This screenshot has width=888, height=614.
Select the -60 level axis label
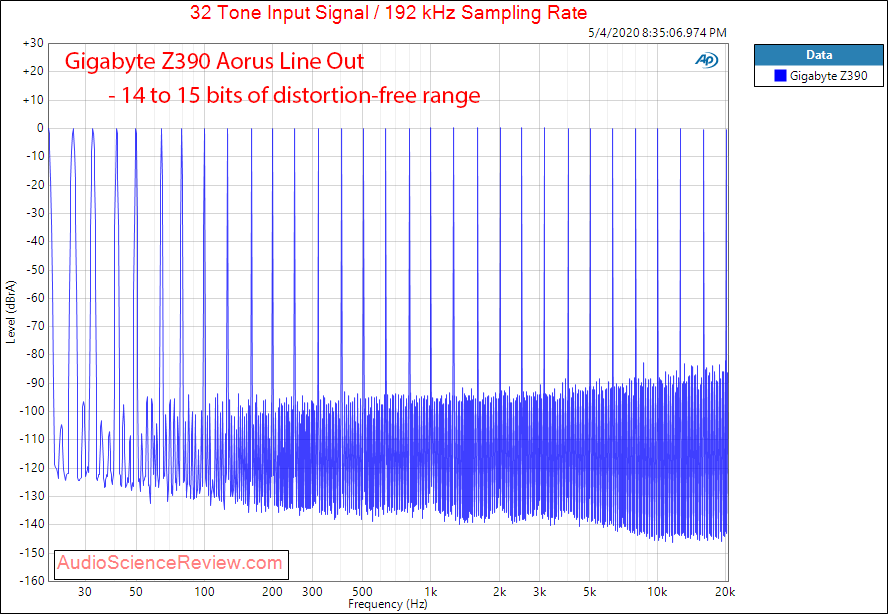(35, 298)
